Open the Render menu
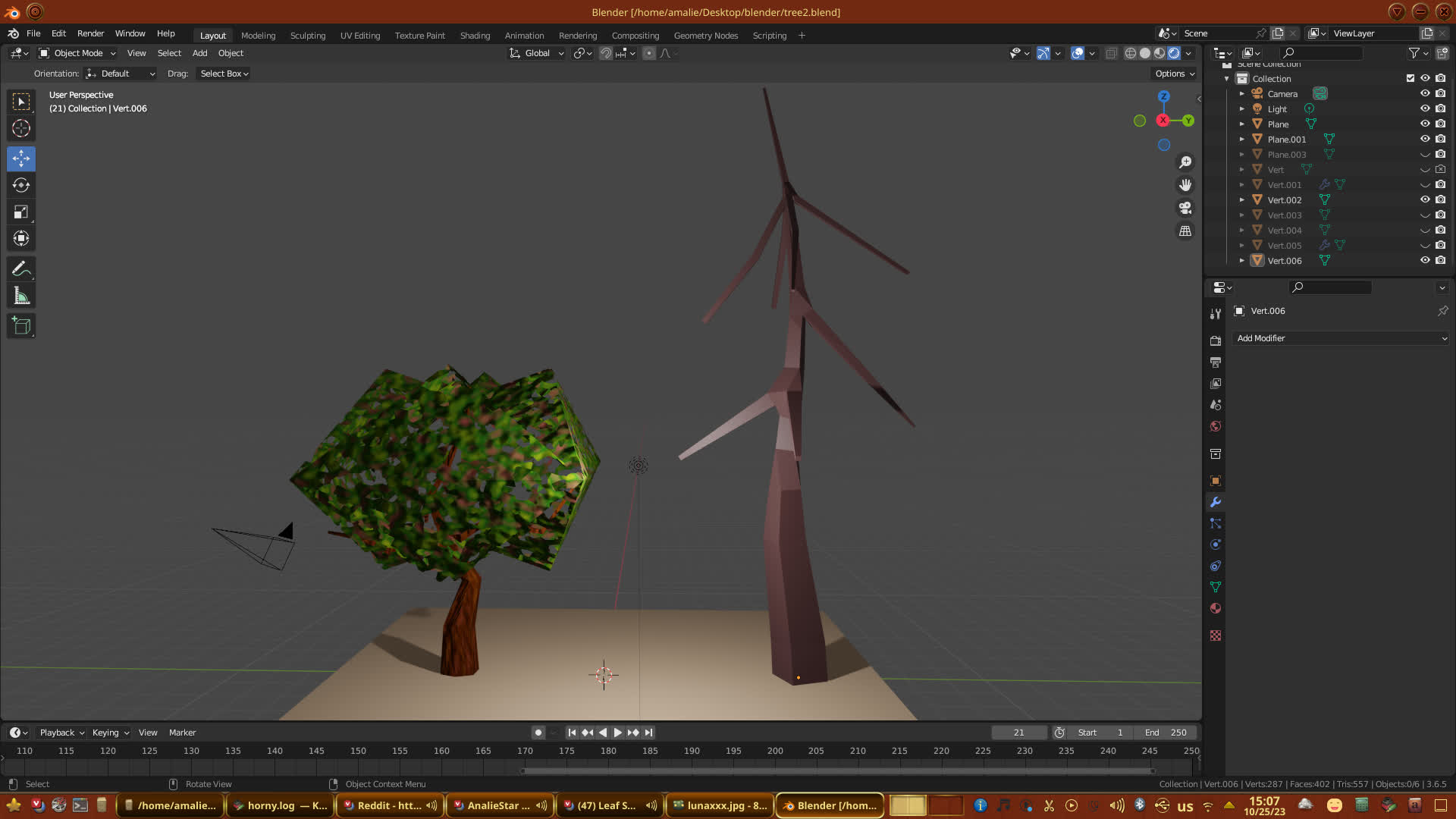 90,33
